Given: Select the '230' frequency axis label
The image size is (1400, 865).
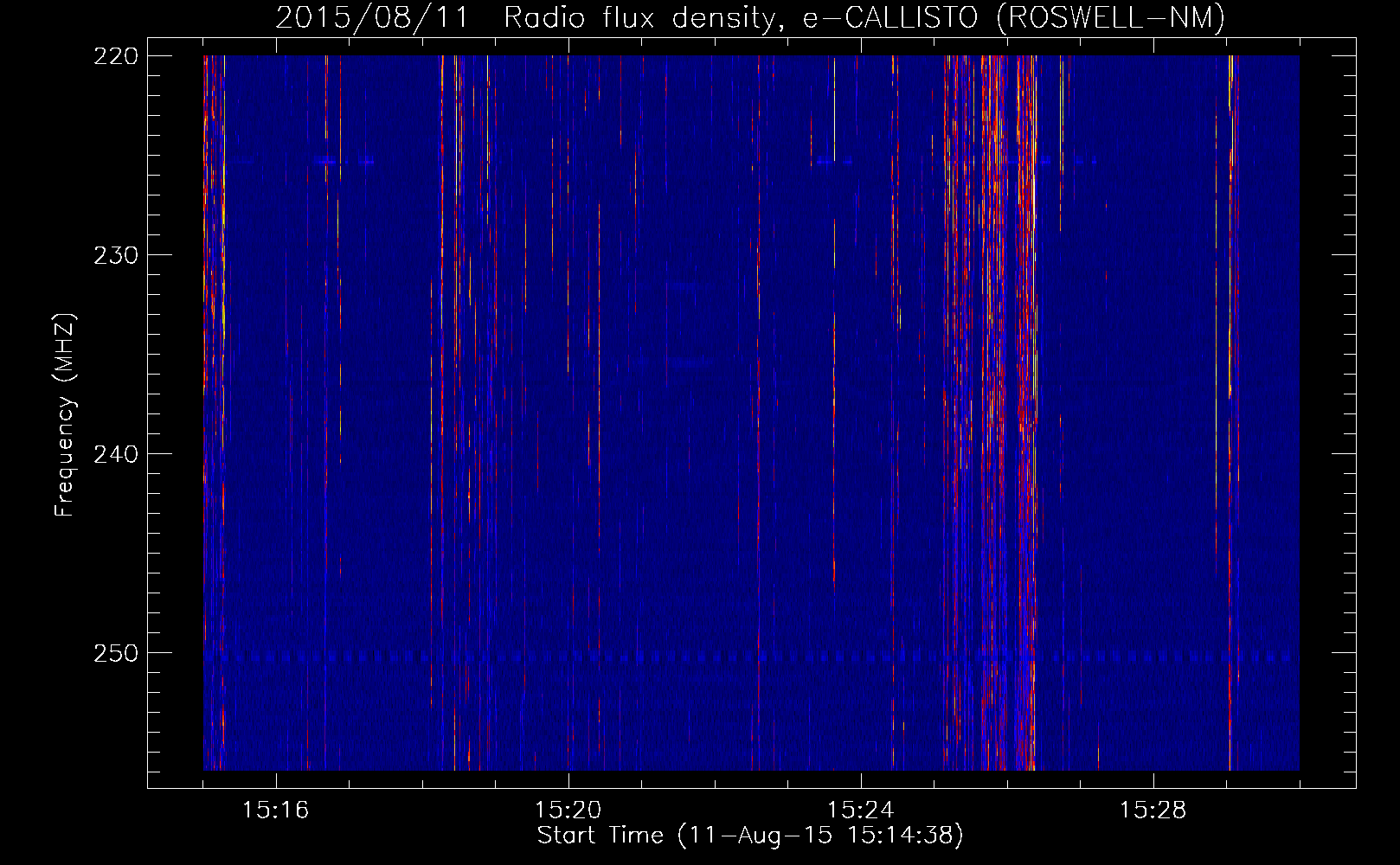Looking at the screenshot, I should coord(115,255).
